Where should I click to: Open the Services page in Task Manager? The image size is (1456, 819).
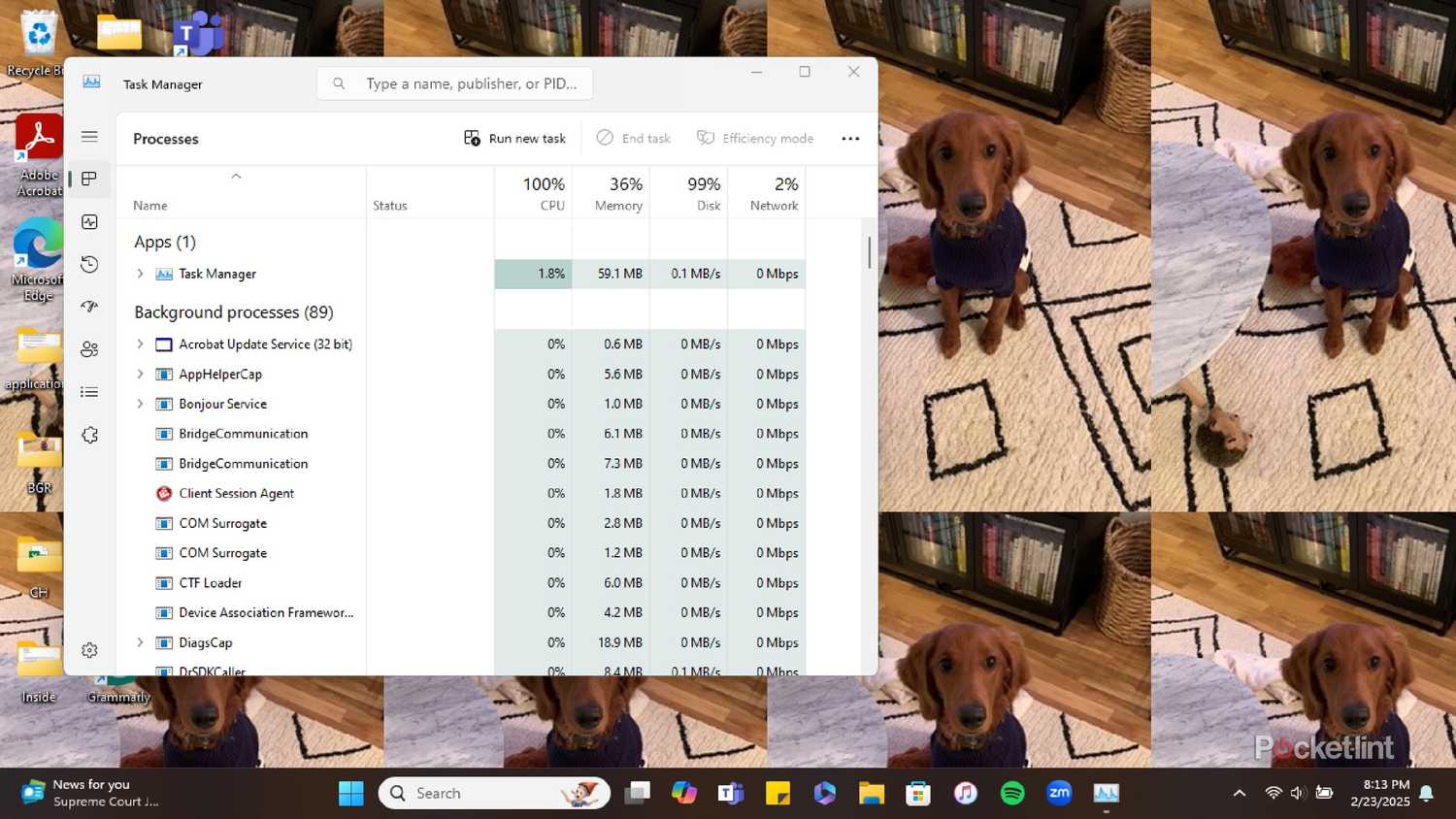tap(89, 435)
